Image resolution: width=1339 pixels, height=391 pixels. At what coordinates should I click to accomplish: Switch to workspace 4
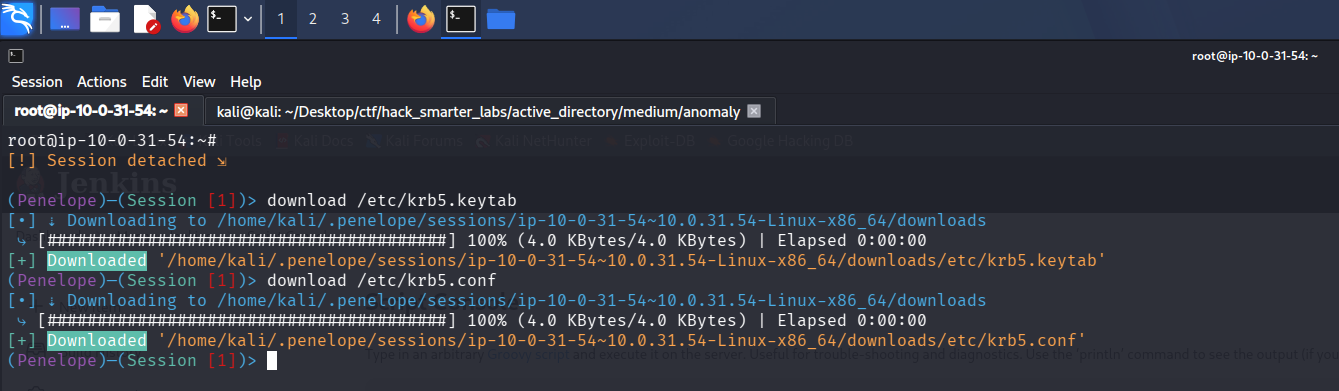click(x=376, y=19)
